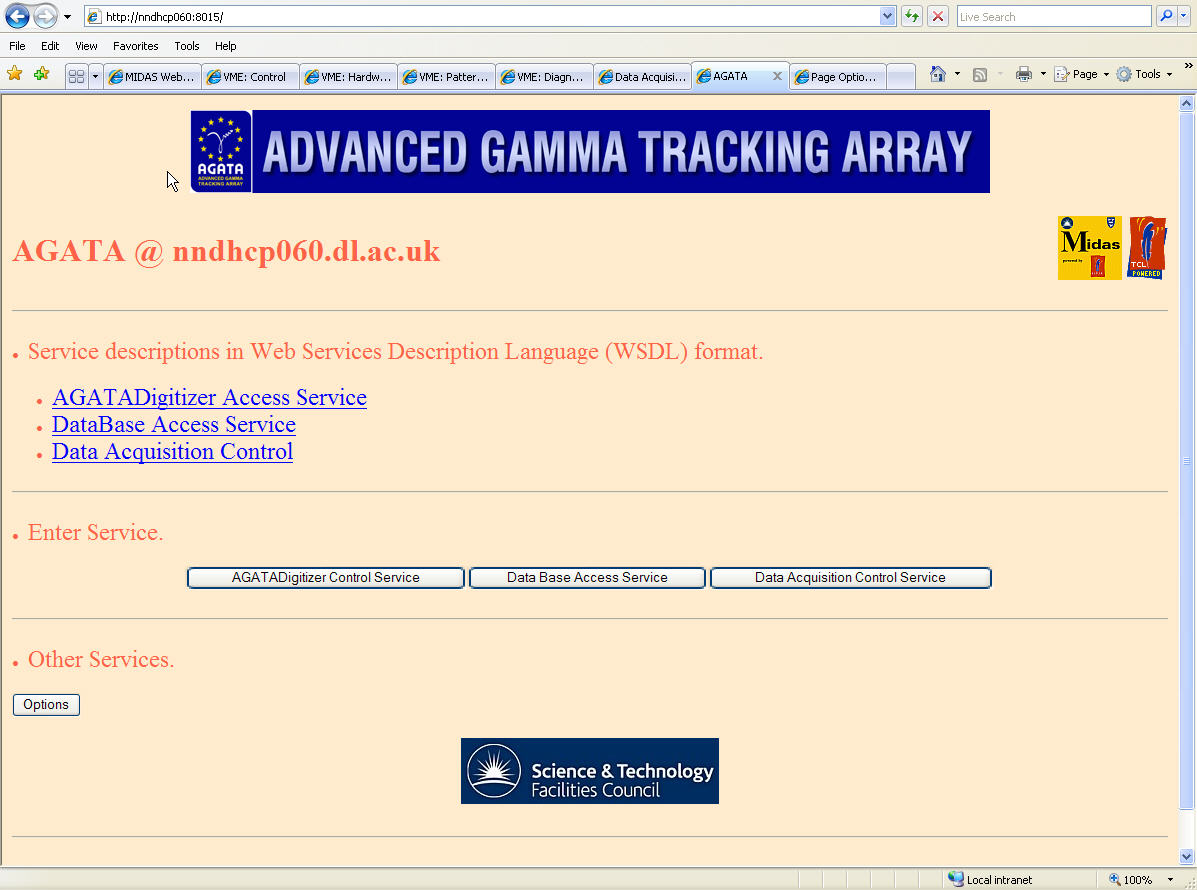Switch to the VME: Patter... tab
The image size is (1197, 890).
tap(447, 76)
